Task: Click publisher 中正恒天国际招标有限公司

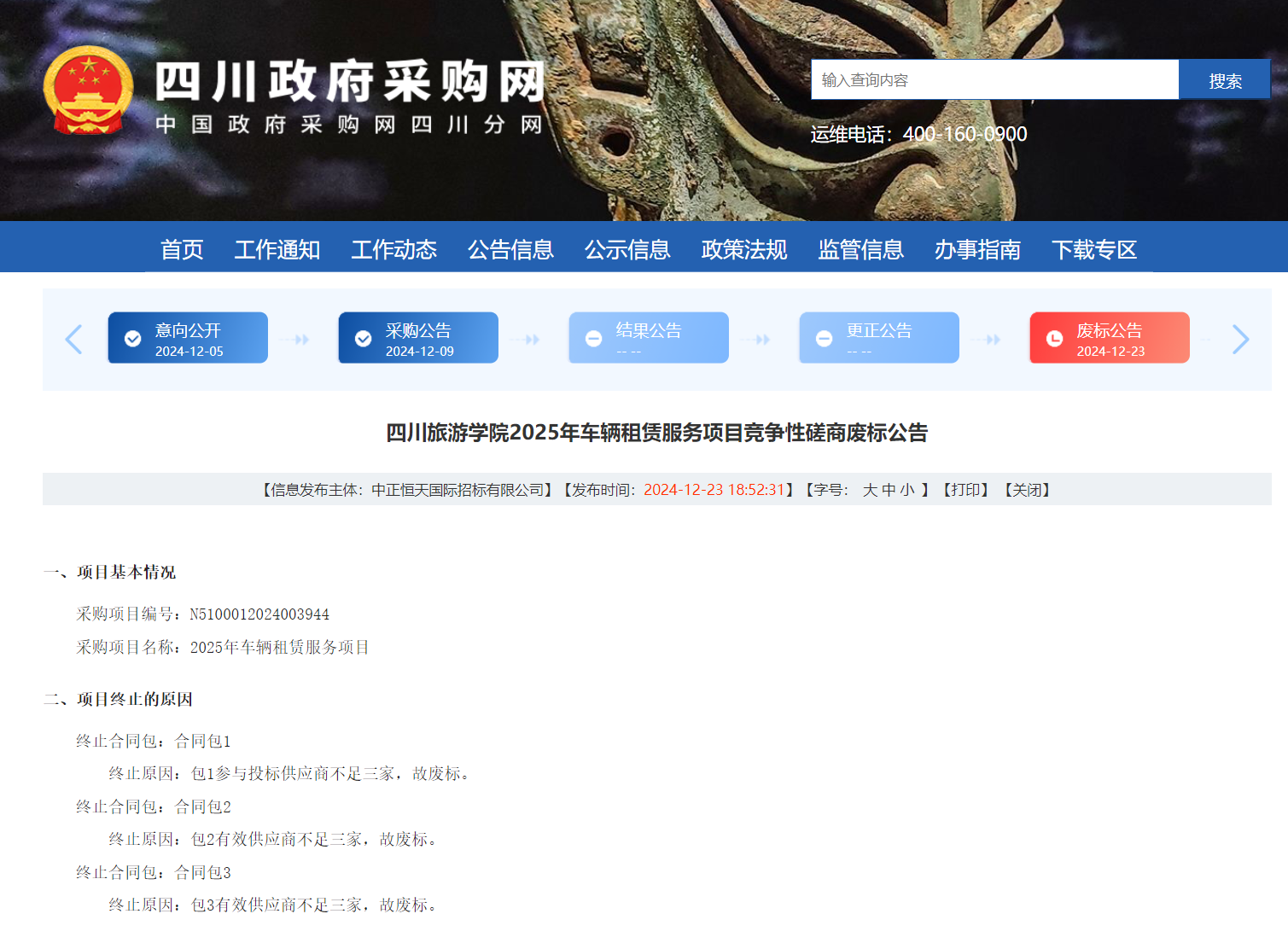Action: point(458,490)
